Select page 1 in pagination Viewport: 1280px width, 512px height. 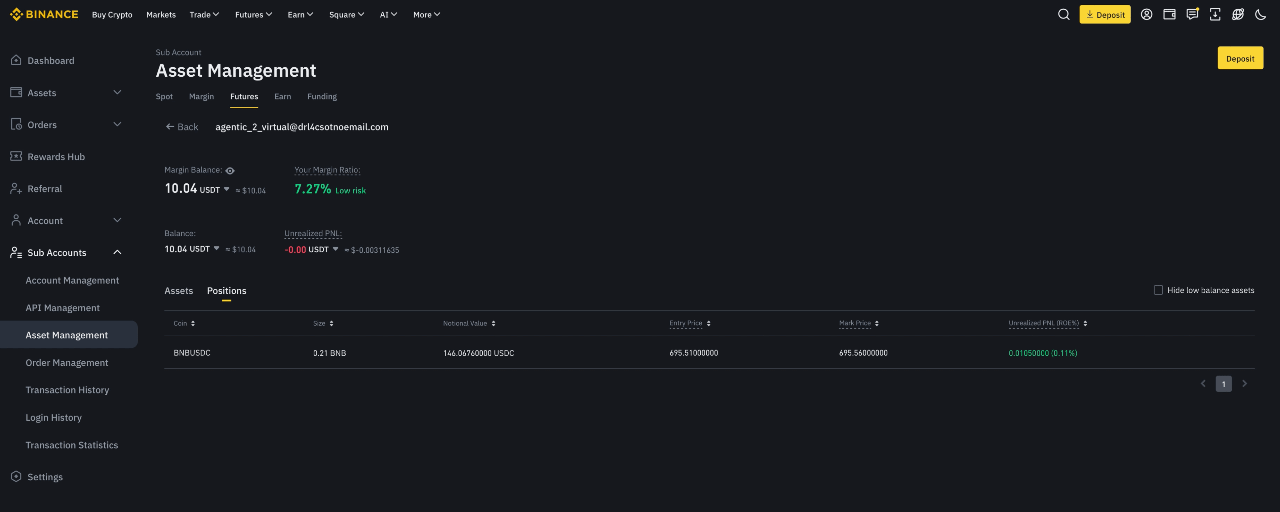(1224, 384)
